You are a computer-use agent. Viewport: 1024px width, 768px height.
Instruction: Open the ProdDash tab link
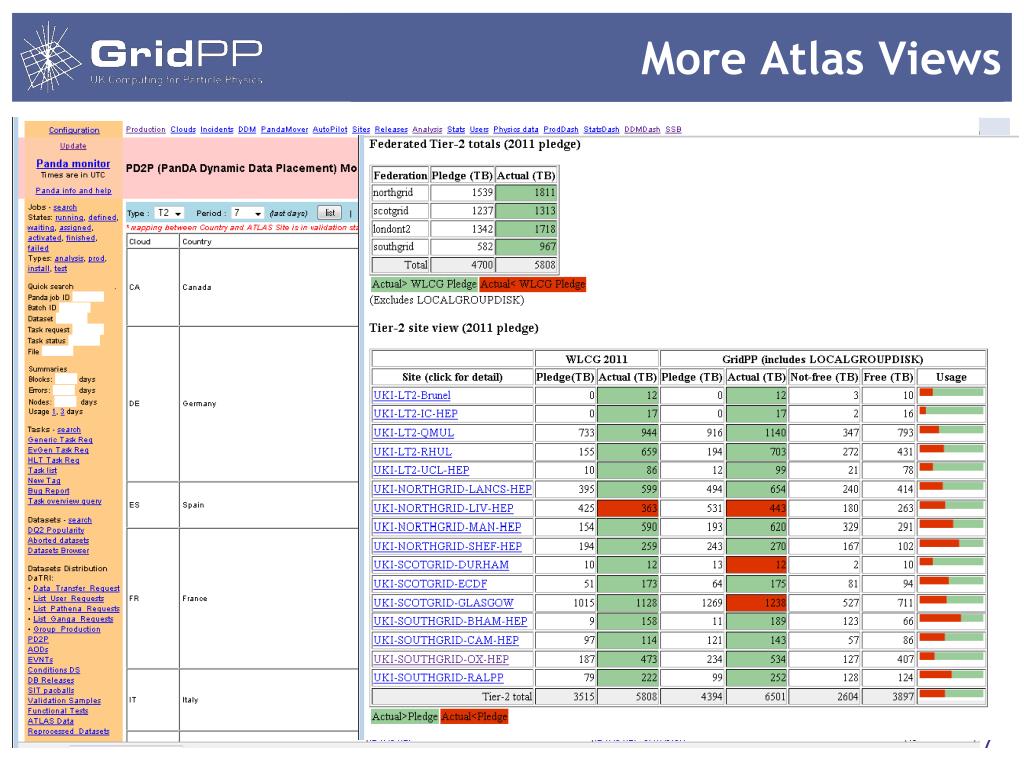click(561, 129)
